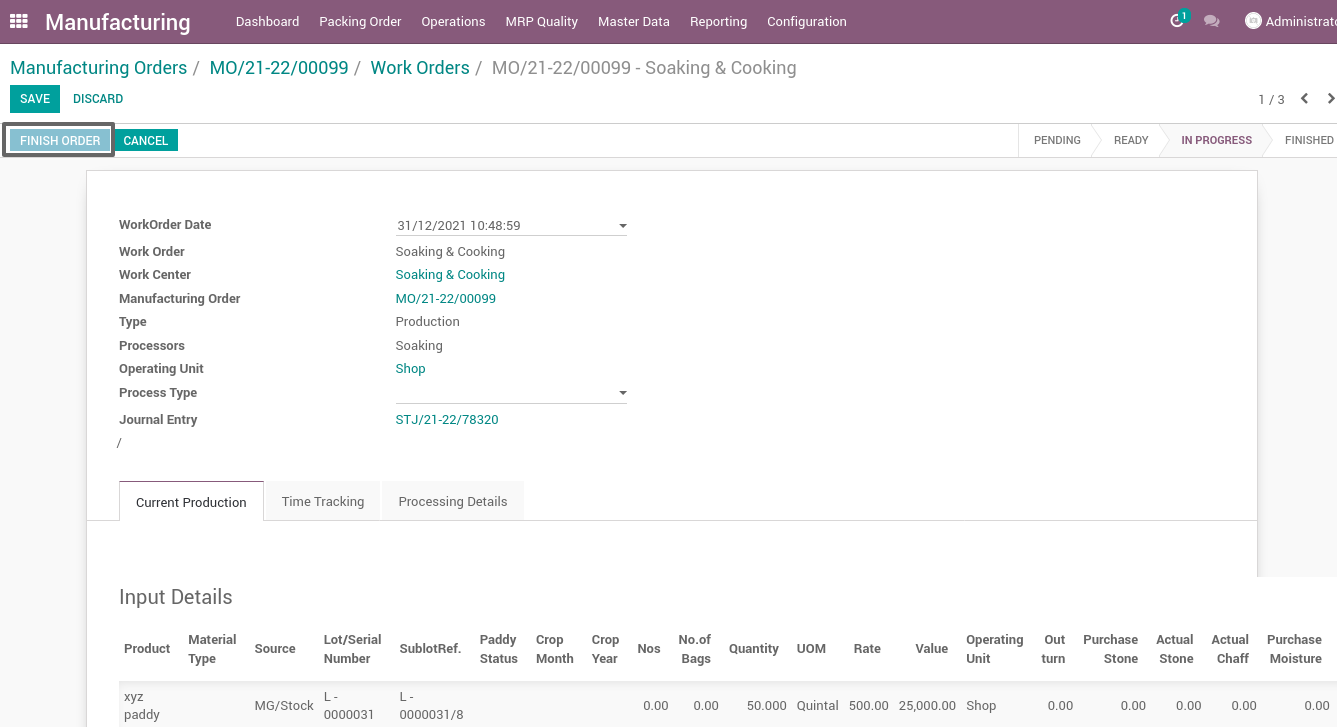Viewport: 1337px width, 727px height.
Task: Open the WorkOrder Date picker dropdown
Action: coord(622,225)
